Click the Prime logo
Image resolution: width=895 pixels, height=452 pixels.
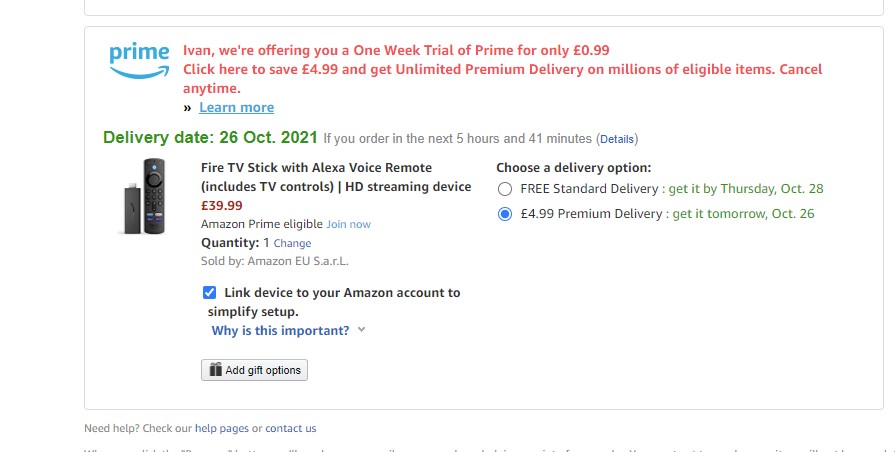(x=139, y=60)
